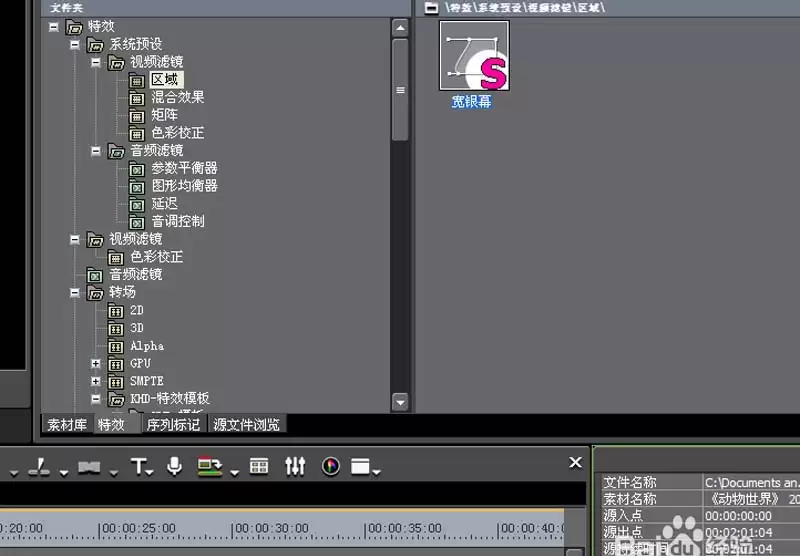This screenshot has height=556, width=800.
Task: Click the microphone voice-over icon
Action: pos(174,466)
